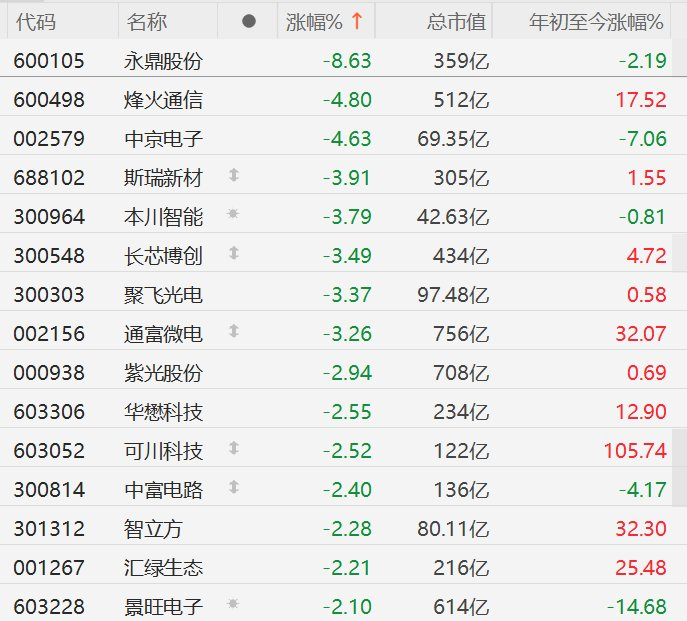Image resolution: width=687 pixels, height=621 pixels.
Task: Select stock code 000938
Action: [x=49, y=373]
